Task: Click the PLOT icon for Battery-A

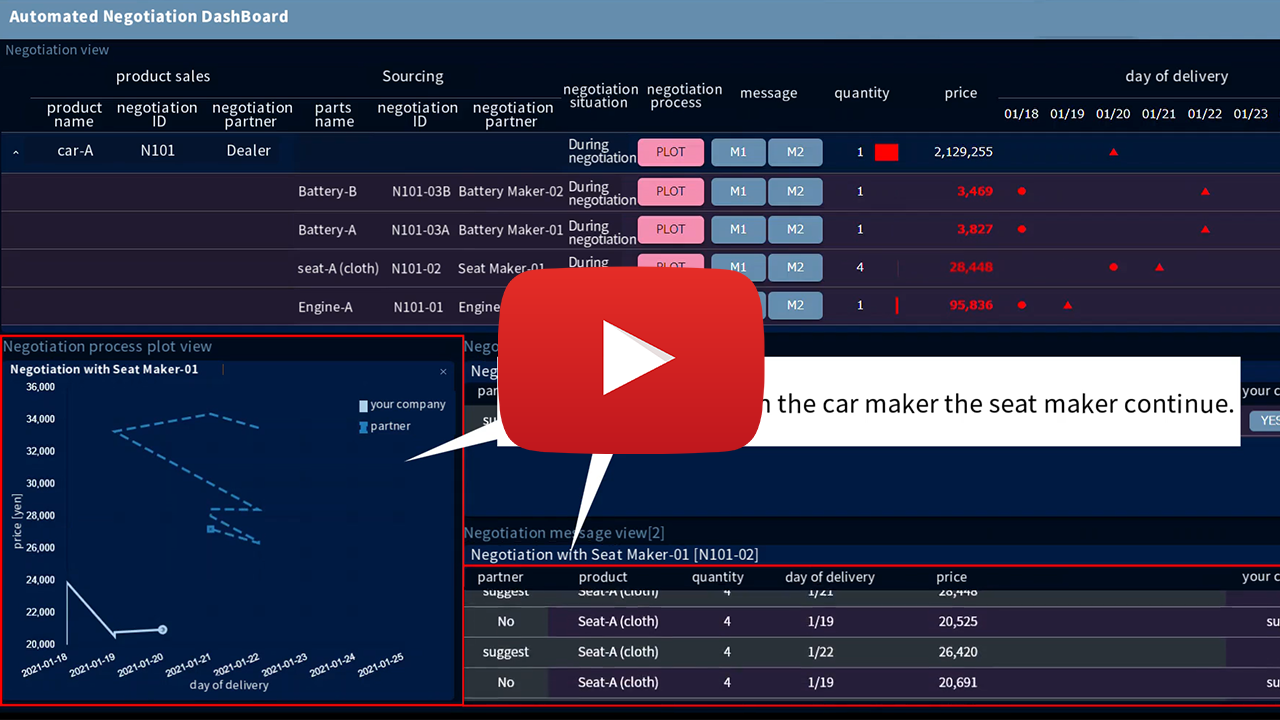Action: click(670, 229)
